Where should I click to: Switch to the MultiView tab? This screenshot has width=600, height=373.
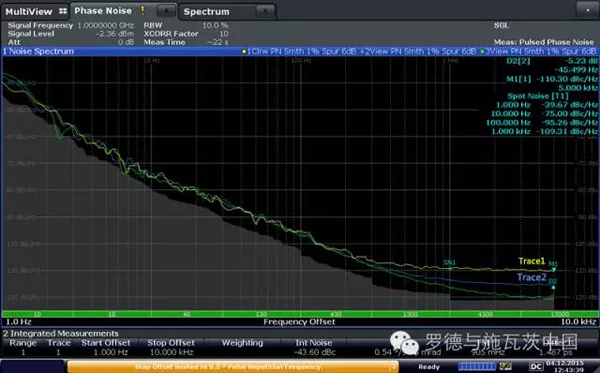coord(29,11)
